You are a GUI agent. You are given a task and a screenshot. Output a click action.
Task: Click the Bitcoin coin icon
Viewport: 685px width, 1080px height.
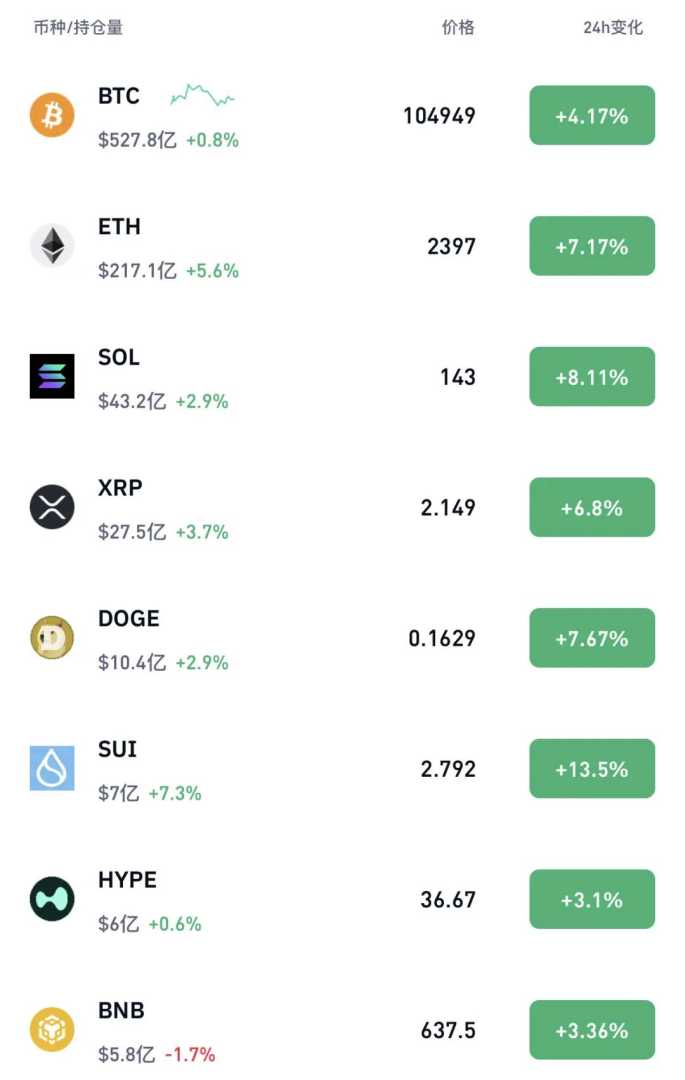pyautogui.click(x=52, y=115)
